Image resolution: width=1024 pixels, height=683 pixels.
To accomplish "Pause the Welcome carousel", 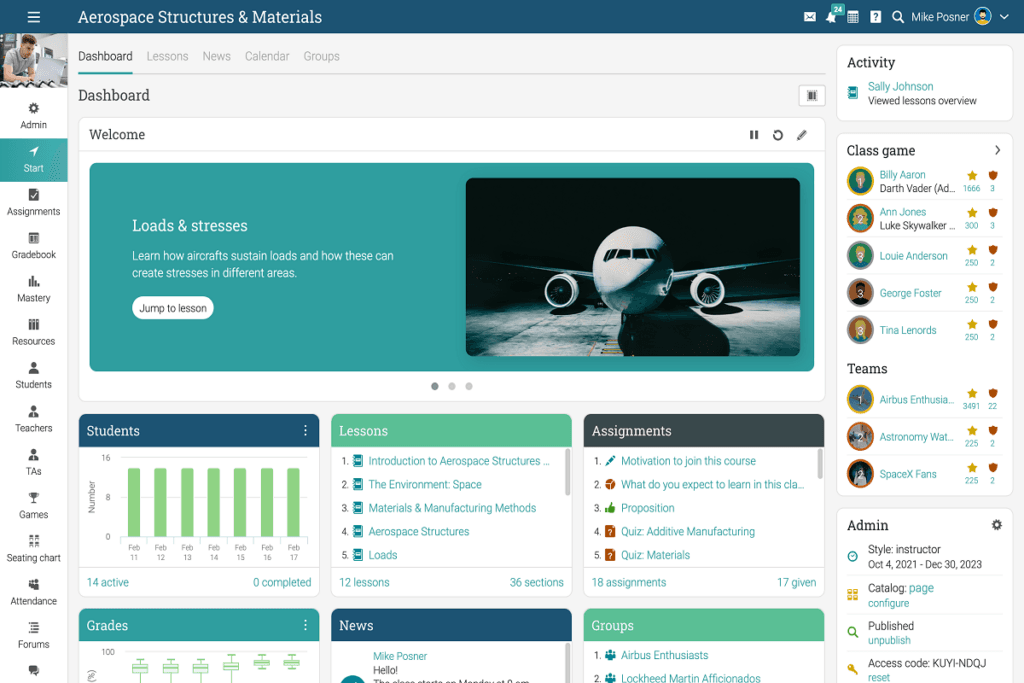I will click(754, 135).
